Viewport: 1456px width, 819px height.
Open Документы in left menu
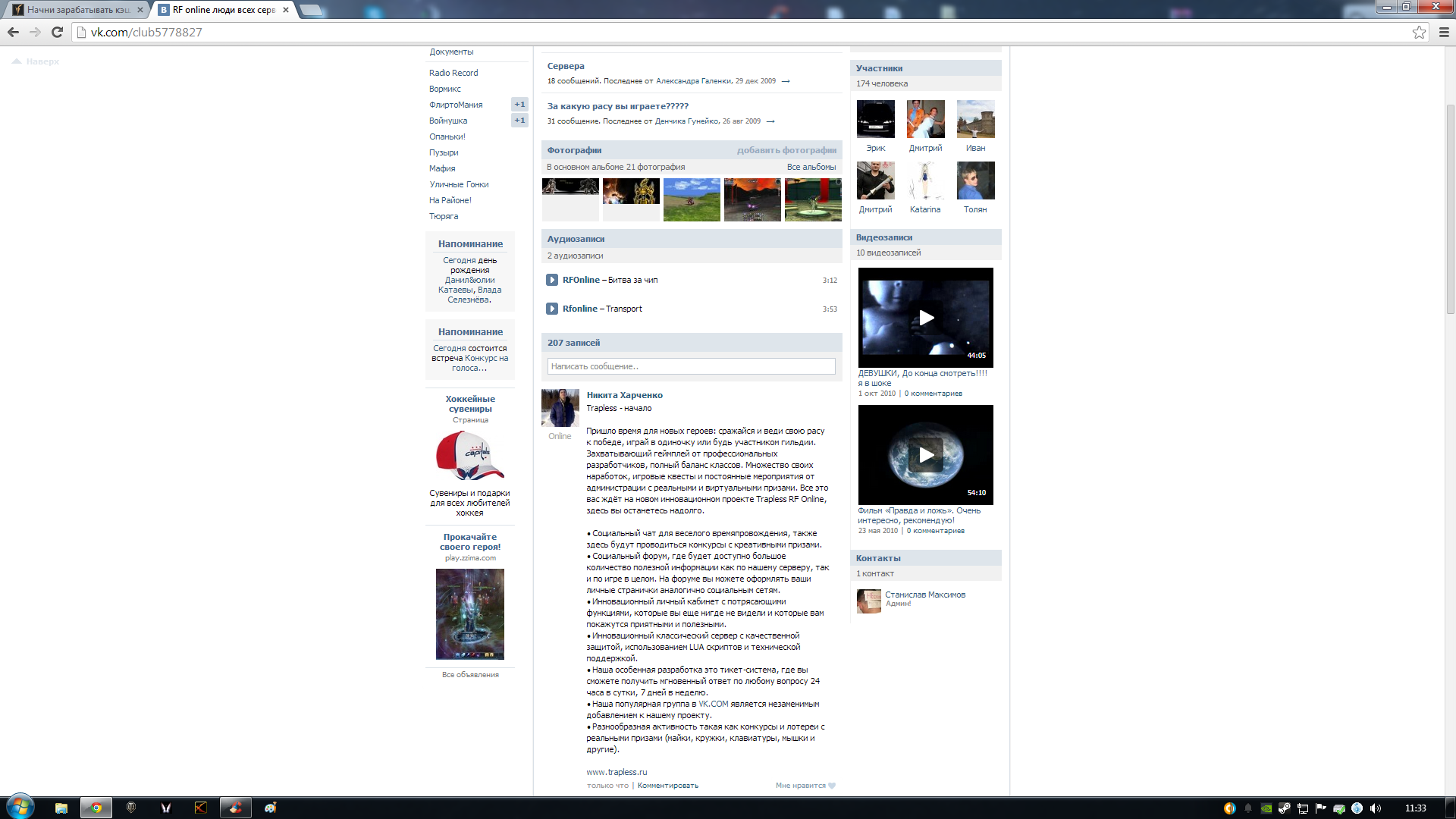(451, 52)
